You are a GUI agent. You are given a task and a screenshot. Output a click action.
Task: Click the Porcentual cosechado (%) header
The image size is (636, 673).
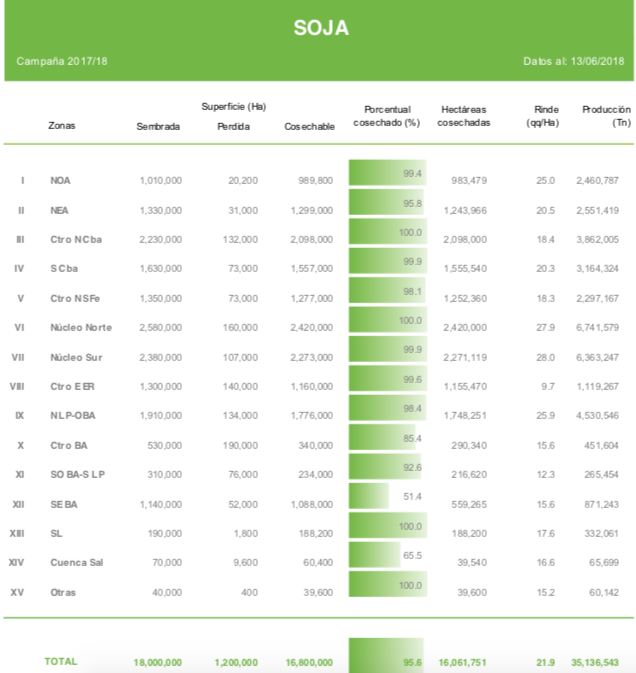[x=386, y=116]
